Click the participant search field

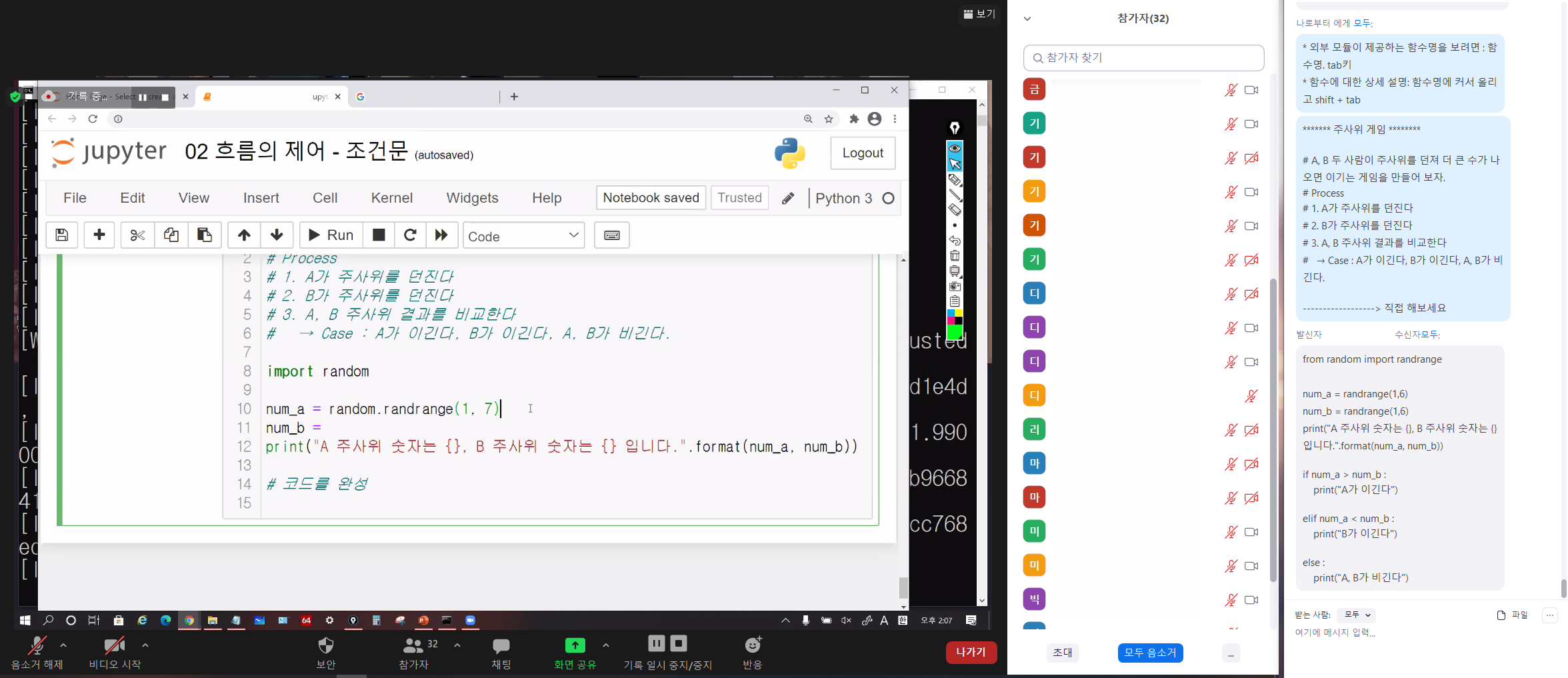coord(1143,58)
